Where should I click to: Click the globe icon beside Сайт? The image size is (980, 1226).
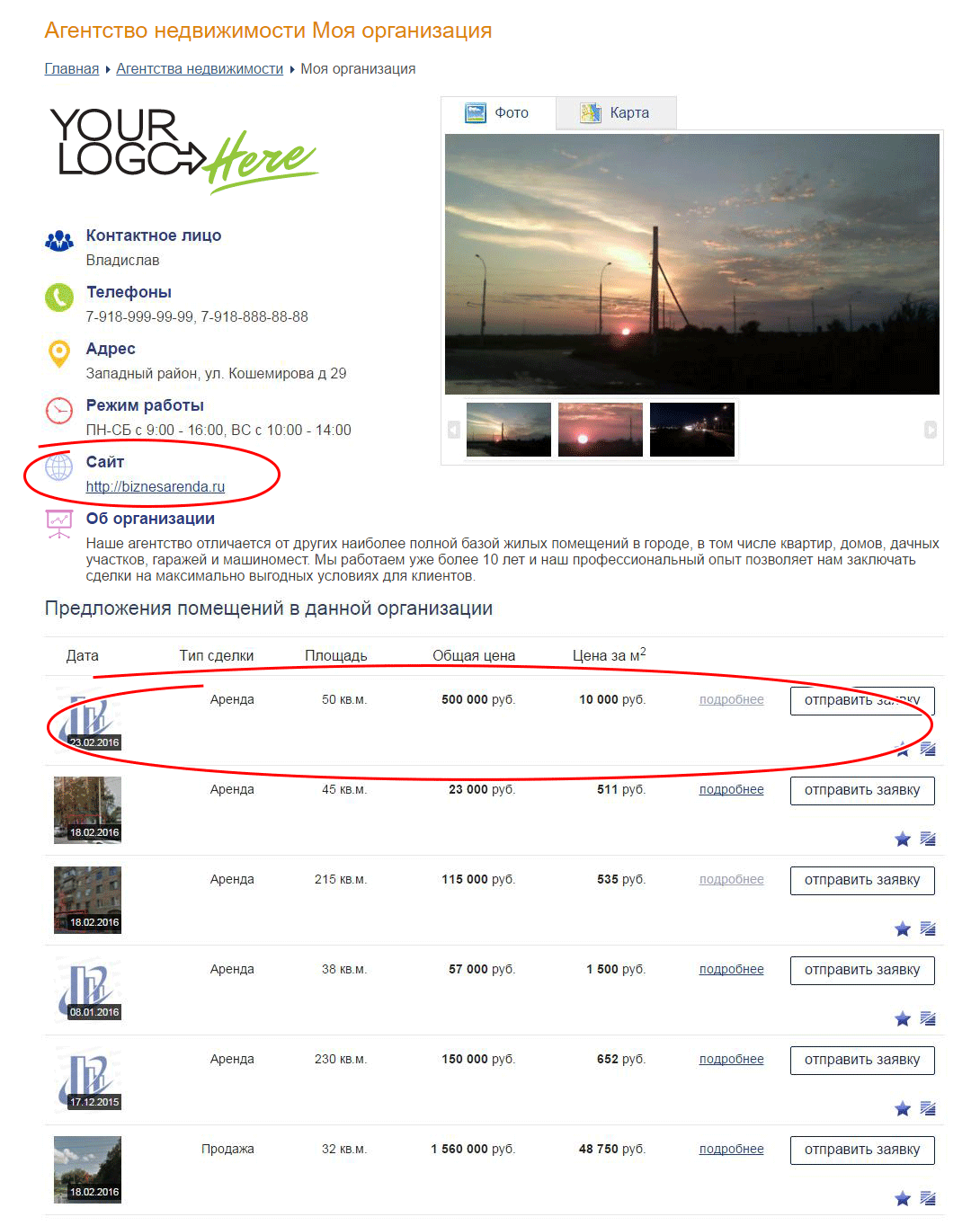click(x=59, y=467)
